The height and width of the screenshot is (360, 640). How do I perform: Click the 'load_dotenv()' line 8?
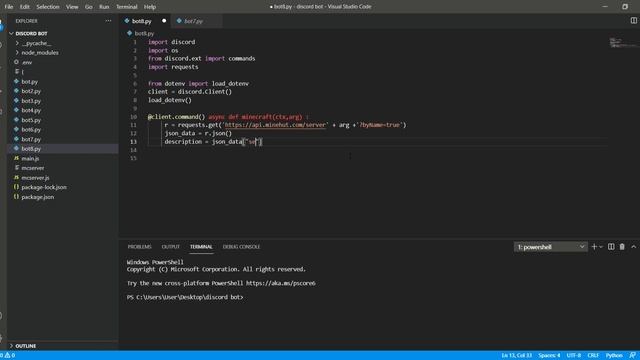point(169,100)
